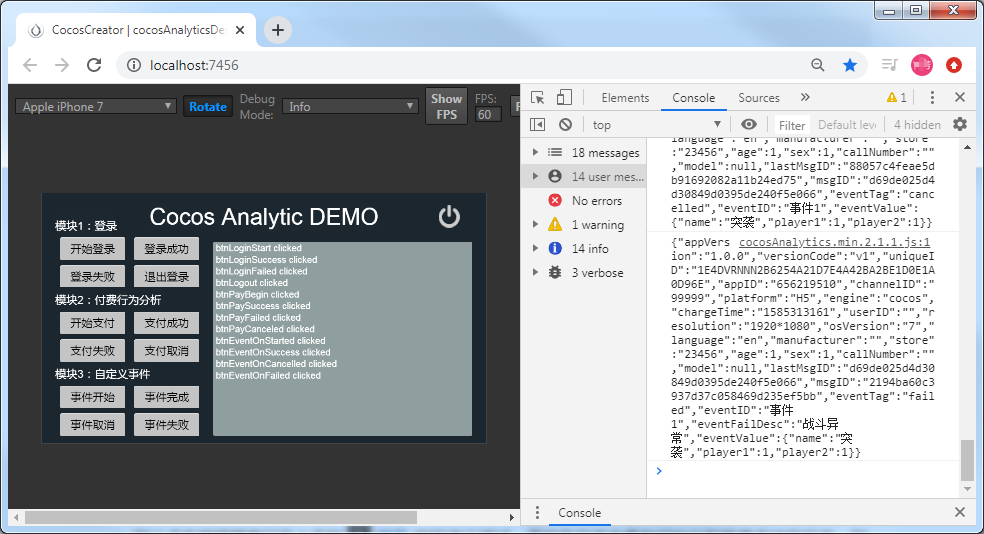The width and height of the screenshot is (984, 534).
Task: Click the 开始登录 button
Action: (x=92, y=248)
